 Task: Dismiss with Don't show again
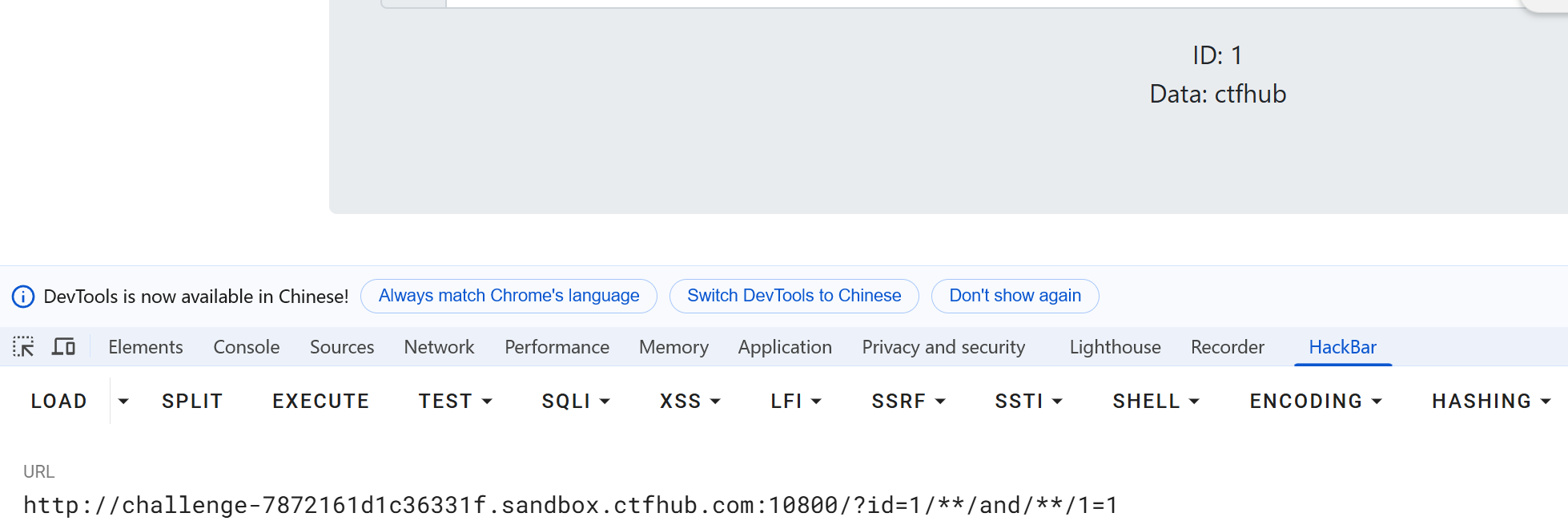(1015, 296)
